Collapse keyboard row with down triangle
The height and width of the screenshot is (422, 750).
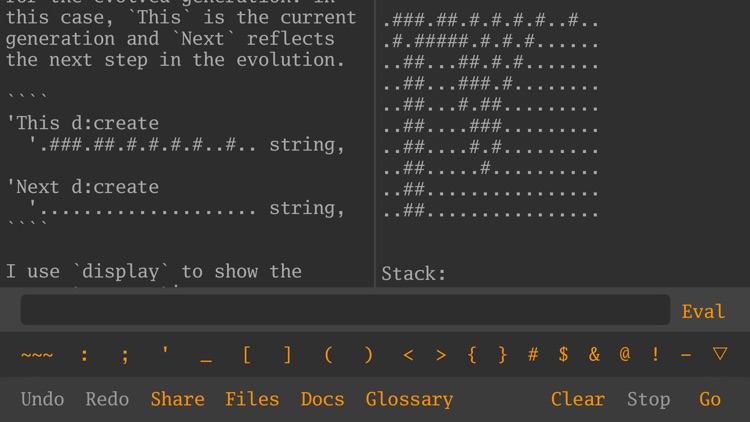click(x=720, y=354)
